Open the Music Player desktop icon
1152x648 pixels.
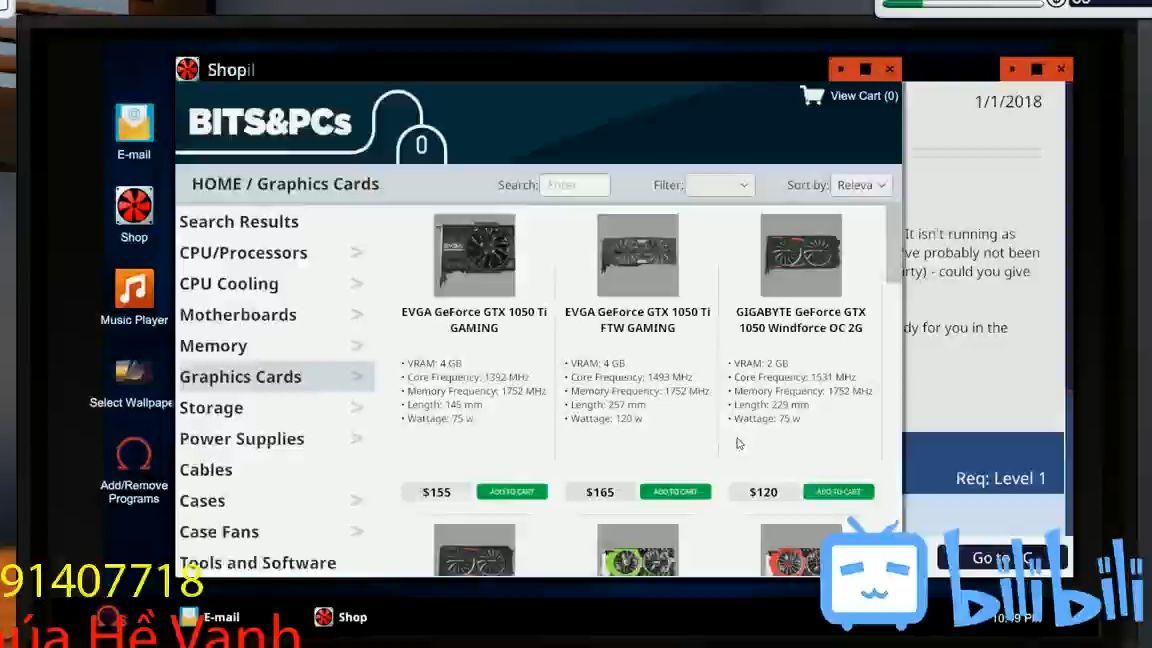pyautogui.click(x=134, y=296)
